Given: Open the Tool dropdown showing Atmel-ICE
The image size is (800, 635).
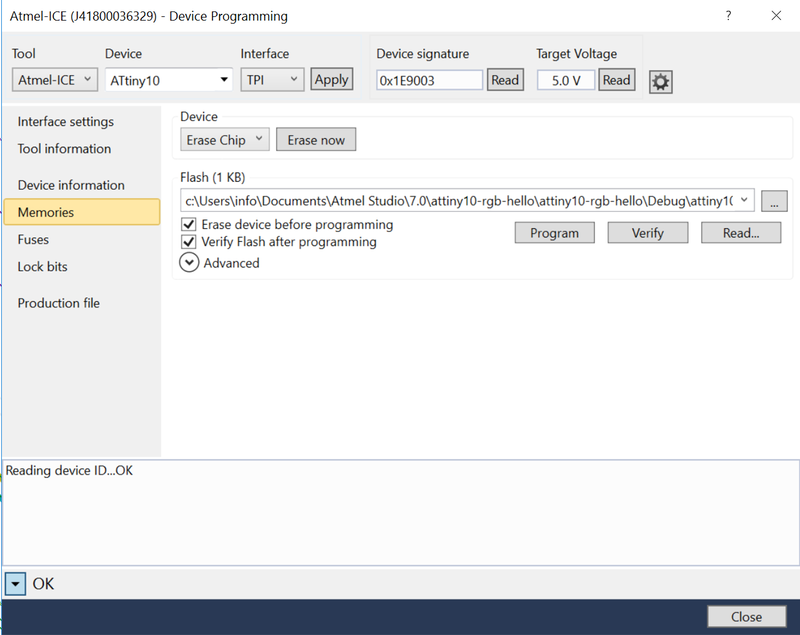Looking at the screenshot, I should click(x=55, y=80).
